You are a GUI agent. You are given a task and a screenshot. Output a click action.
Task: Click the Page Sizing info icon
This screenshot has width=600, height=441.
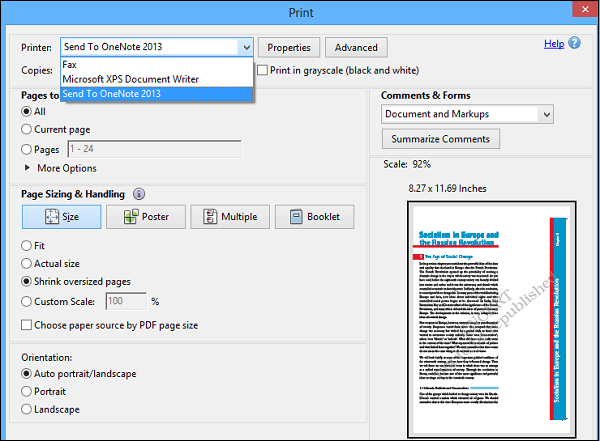click(139, 194)
